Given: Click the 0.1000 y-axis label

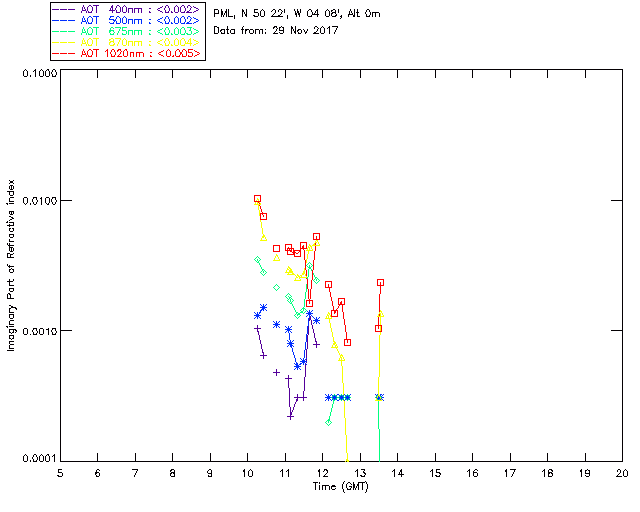Looking at the screenshot, I should (x=39, y=73).
